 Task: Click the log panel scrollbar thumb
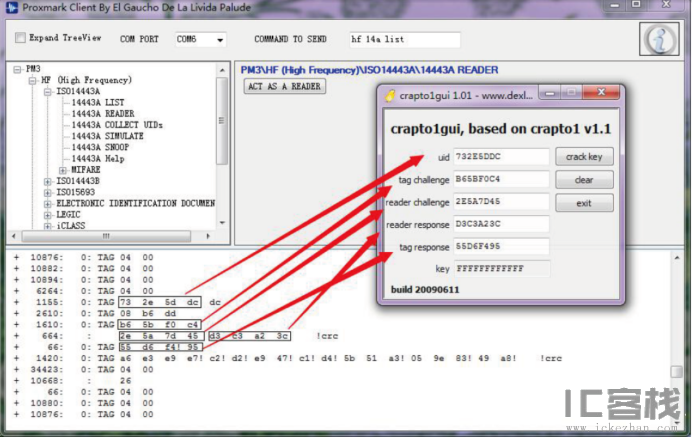677,372
